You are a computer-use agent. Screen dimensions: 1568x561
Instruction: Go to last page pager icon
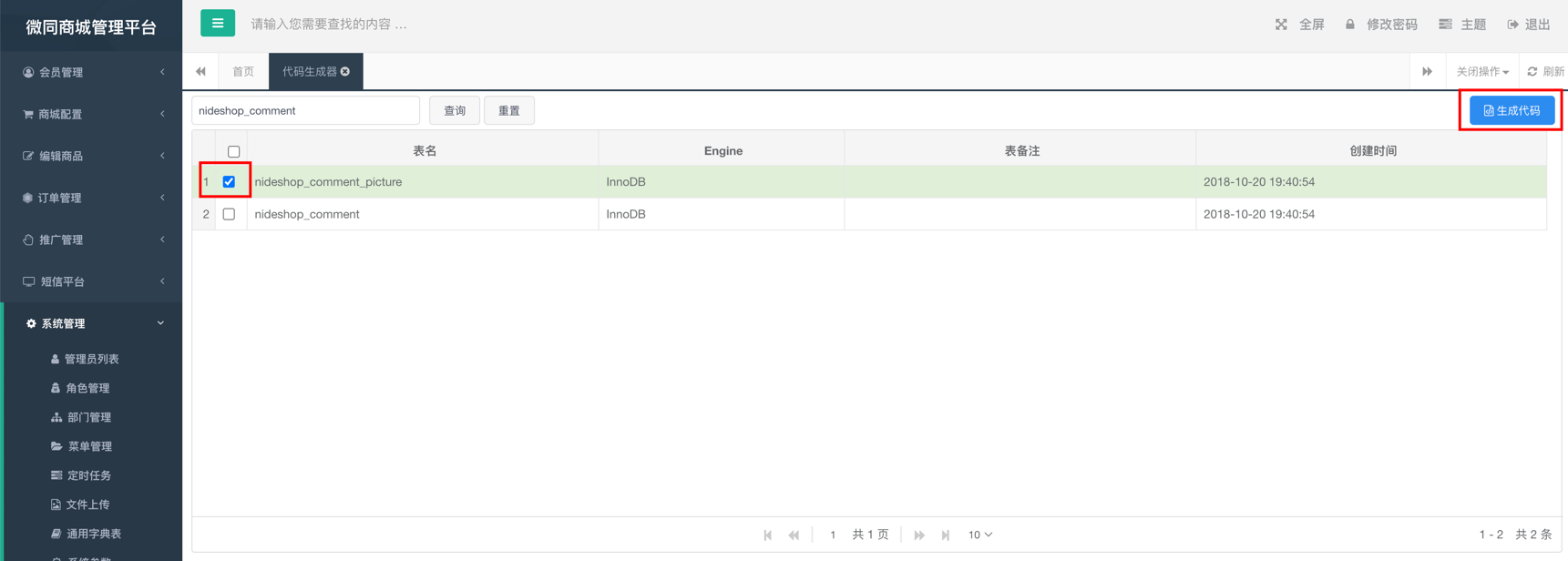(x=946, y=535)
